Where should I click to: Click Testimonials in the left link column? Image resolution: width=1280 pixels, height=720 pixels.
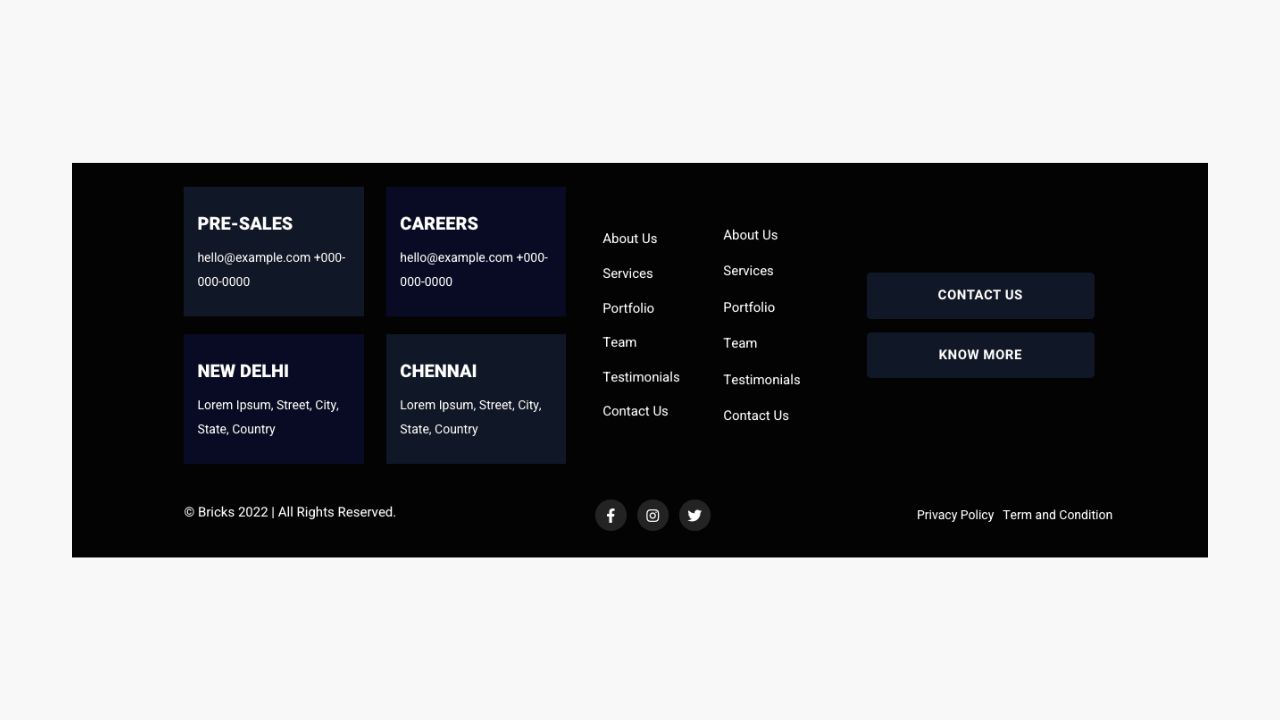coord(641,377)
